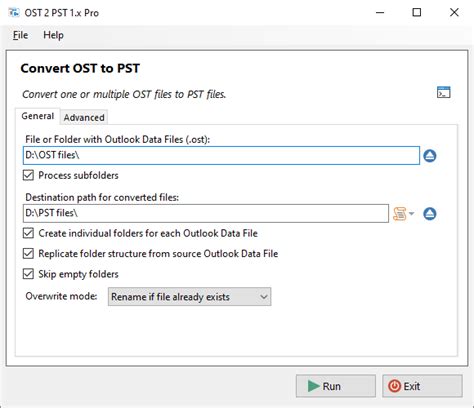
Task: Click the OST source path input field
Action: click(x=221, y=156)
